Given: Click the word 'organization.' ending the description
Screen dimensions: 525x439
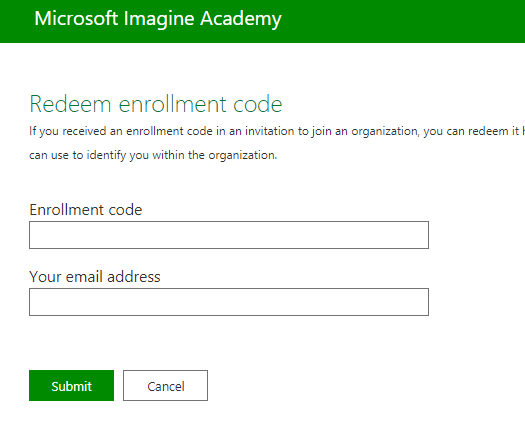Looking at the screenshot, I should pos(243,155).
